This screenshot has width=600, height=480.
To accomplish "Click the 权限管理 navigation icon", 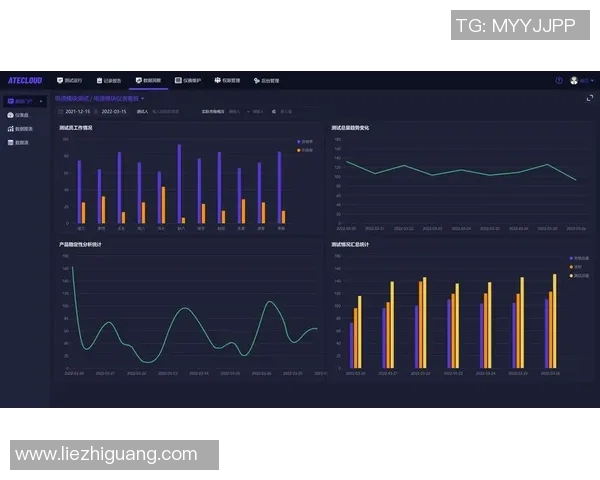I will pos(218,80).
